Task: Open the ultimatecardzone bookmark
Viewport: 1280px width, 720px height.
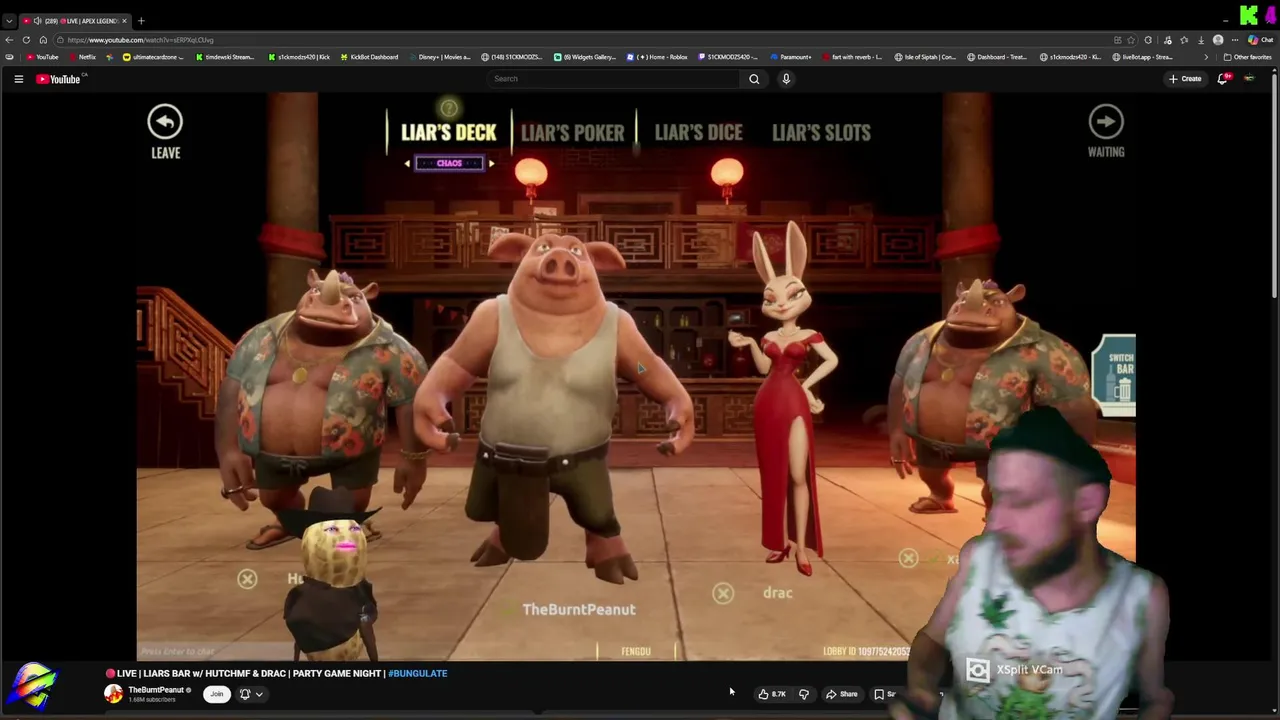Action: (x=153, y=57)
